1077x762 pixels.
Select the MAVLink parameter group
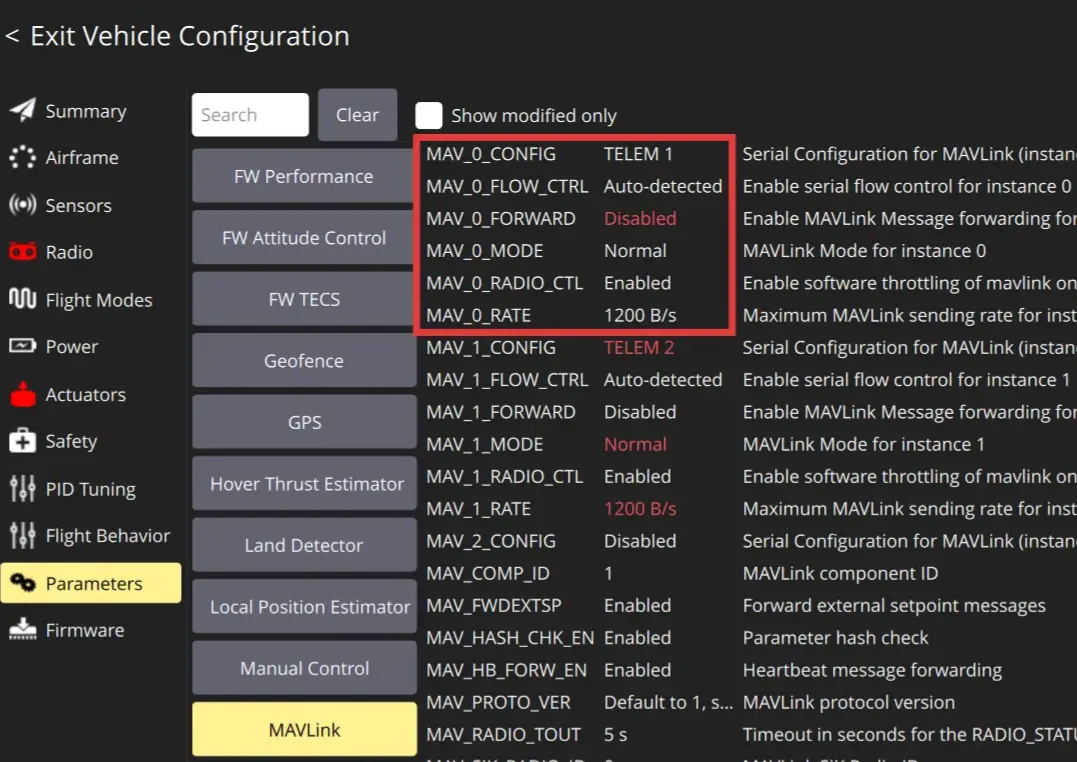click(x=304, y=730)
